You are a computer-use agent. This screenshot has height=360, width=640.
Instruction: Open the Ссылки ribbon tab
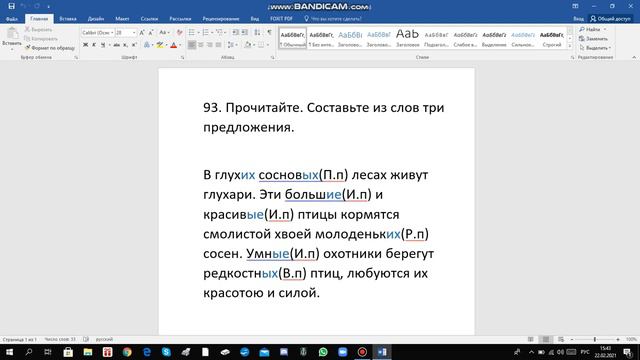[x=149, y=19]
